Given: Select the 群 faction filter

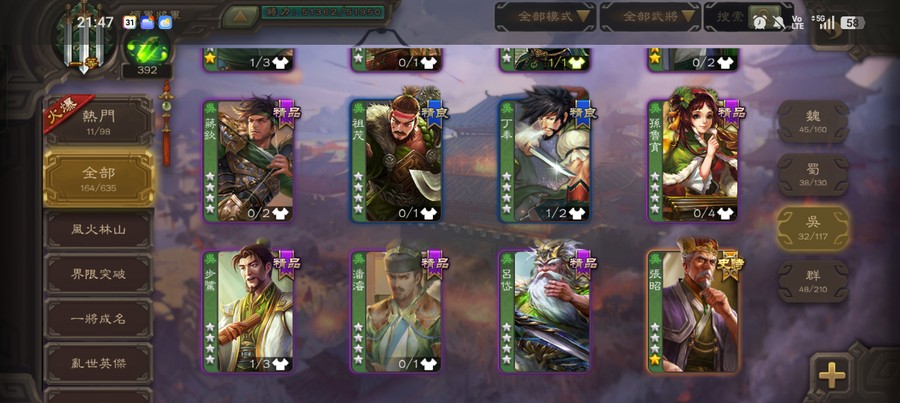Looking at the screenshot, I should pyautogui.click(x=813, y=281).
